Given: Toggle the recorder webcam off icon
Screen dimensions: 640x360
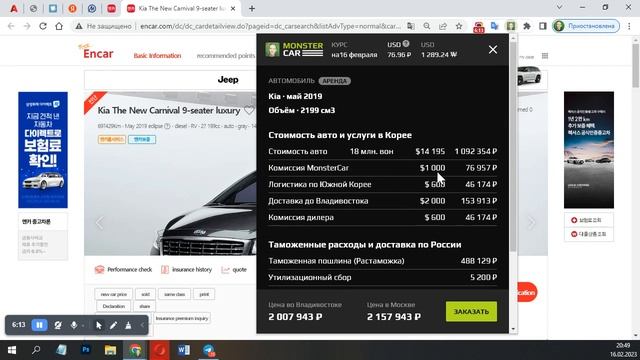Looking at the screenshot, I should pyautogui.click(x=58, y=325).
